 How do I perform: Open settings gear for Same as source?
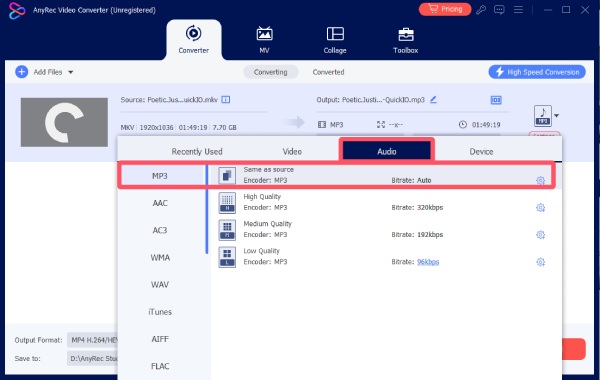pyautogui.click(x=540, y=180)
